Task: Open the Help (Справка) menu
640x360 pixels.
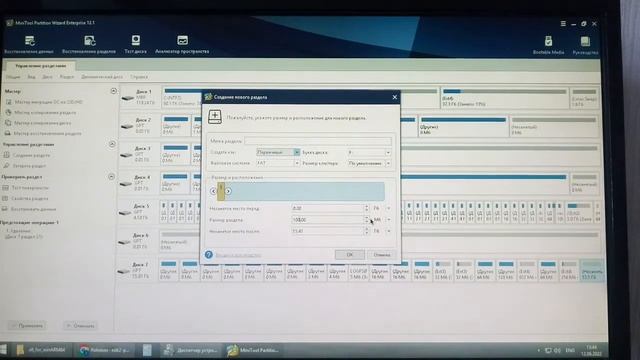Action: [x=139, y=77]
